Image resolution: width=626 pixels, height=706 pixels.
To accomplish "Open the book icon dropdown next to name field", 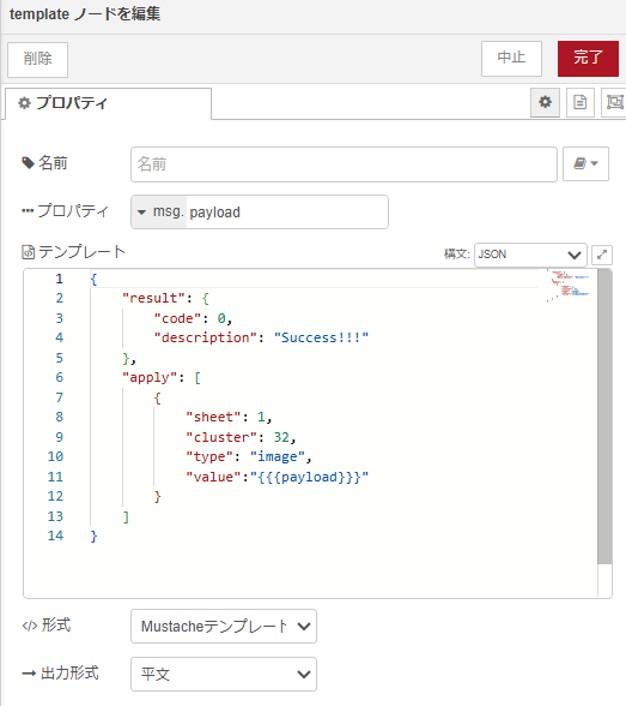I will (585, 164).
